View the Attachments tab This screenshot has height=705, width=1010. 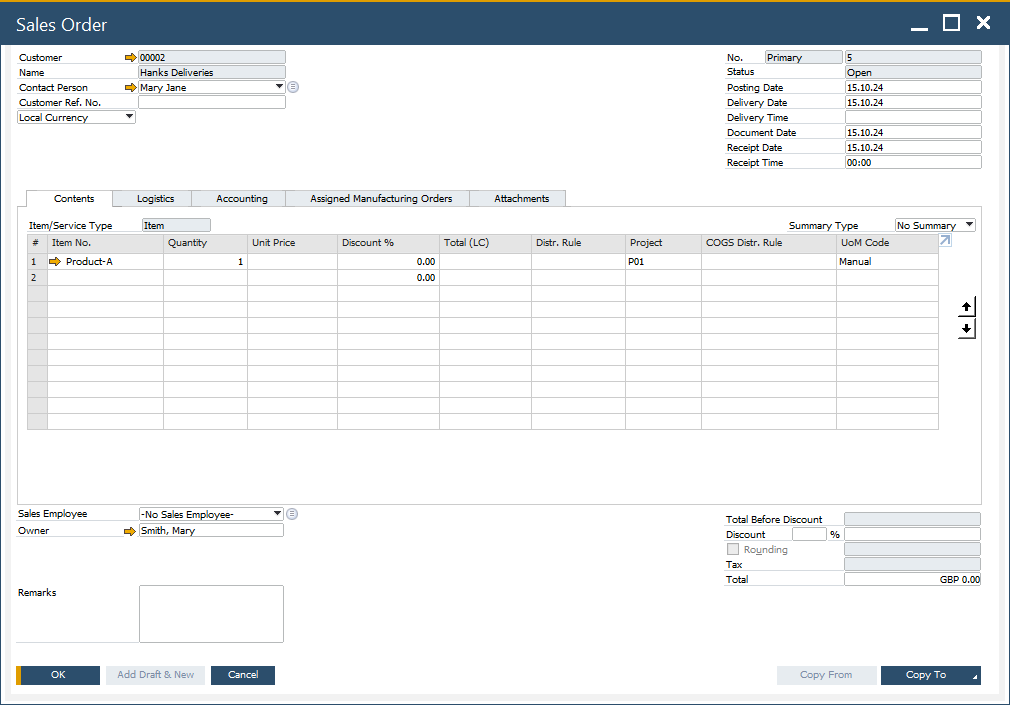[x=517, y=198]
